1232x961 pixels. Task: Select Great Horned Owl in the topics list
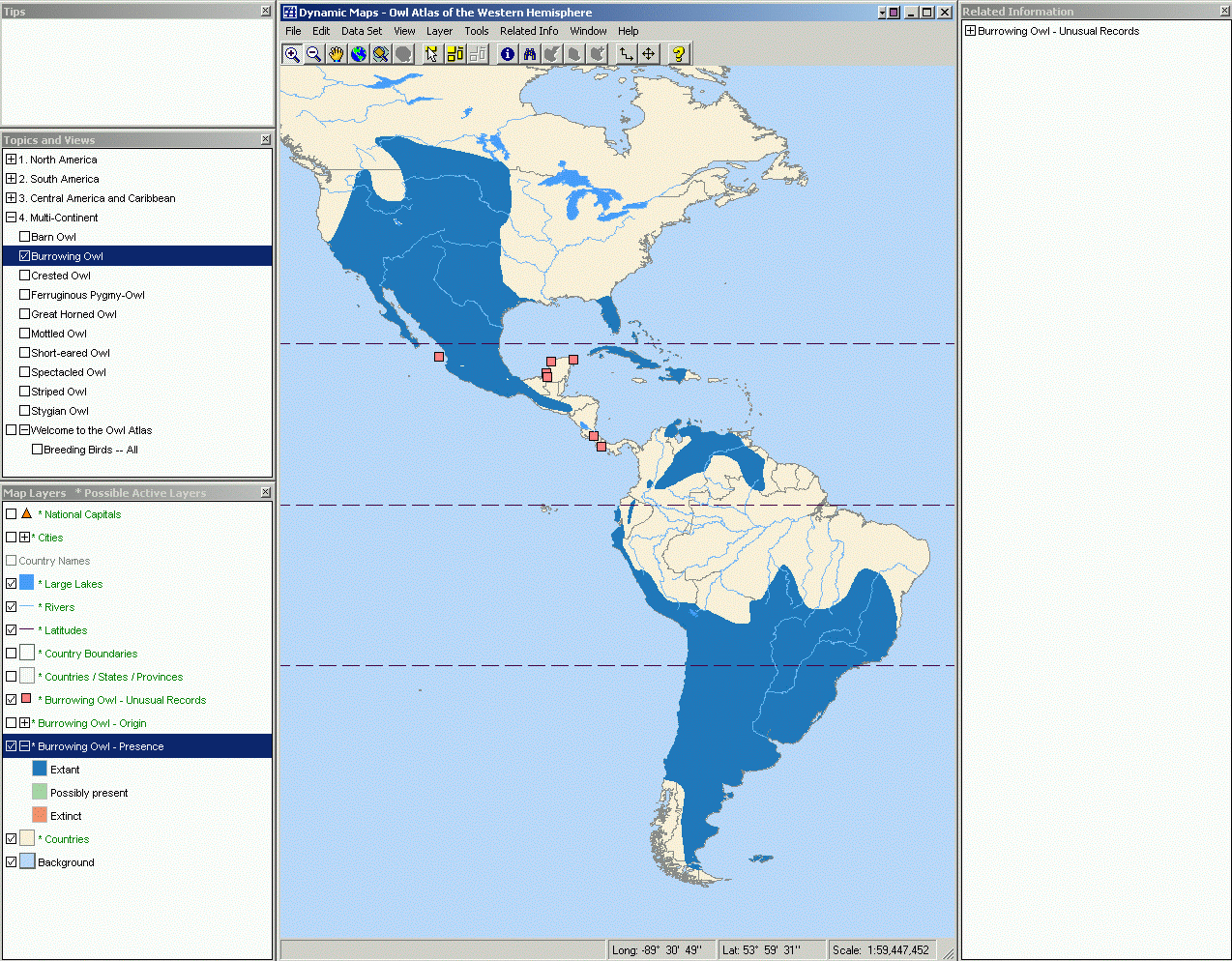(73, 314)
